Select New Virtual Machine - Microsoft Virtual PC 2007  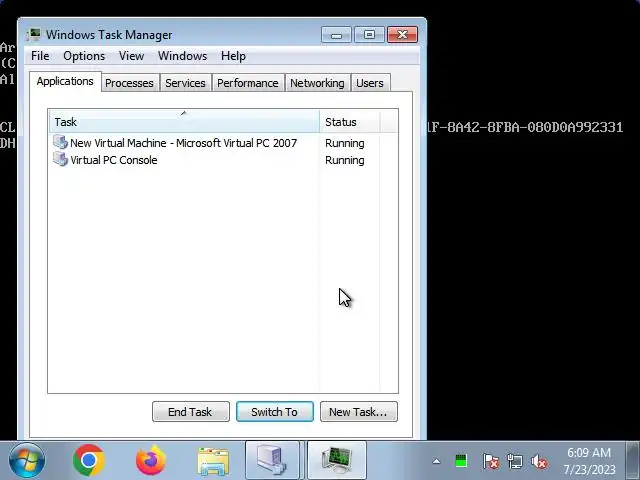tap(184, 143)
